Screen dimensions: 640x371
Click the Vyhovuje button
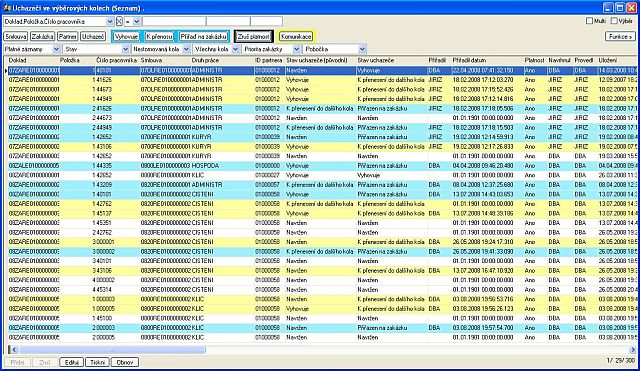pyautogui.click(x=127, y=37)
